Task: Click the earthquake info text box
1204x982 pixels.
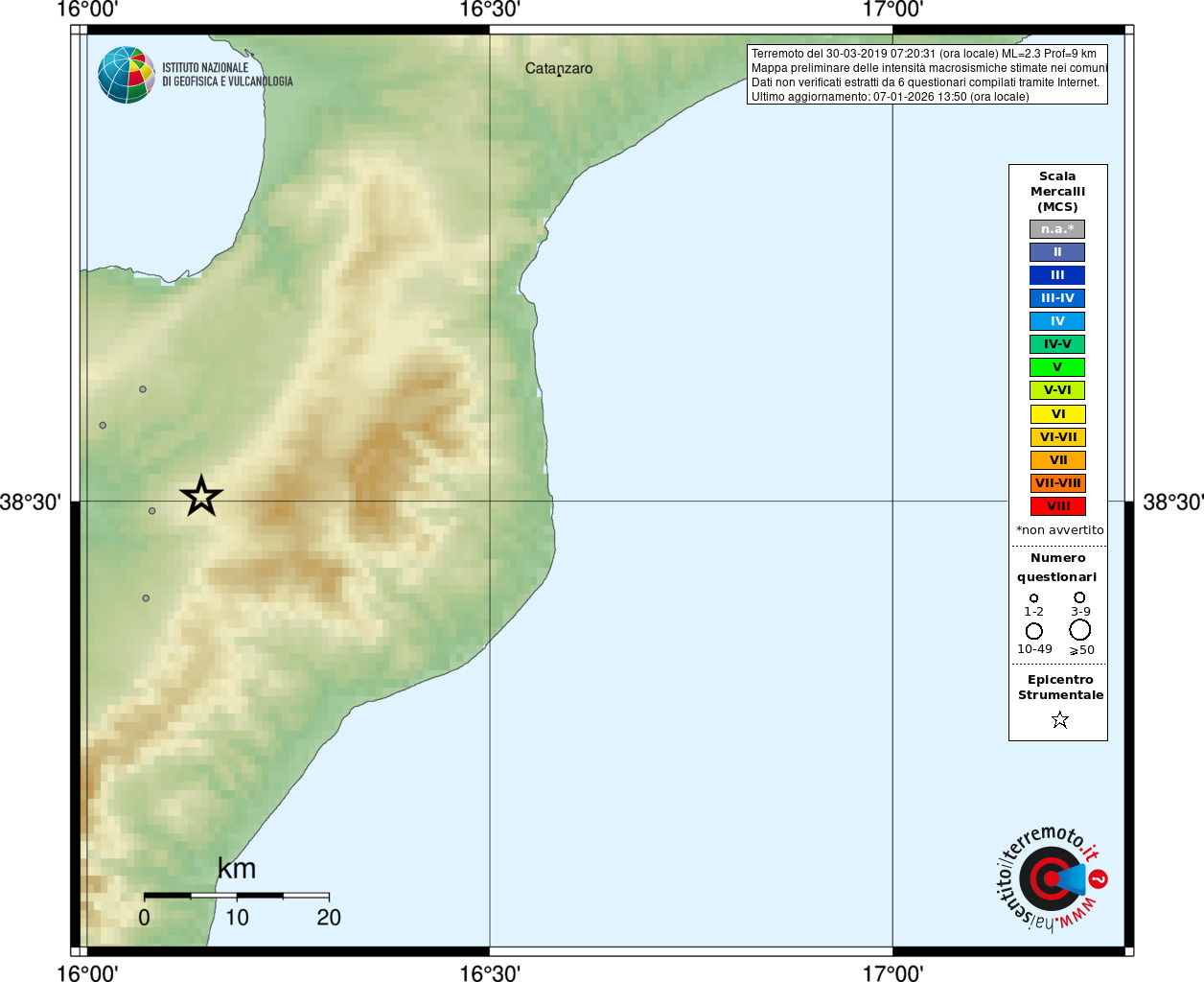Action: click(927, 75)
